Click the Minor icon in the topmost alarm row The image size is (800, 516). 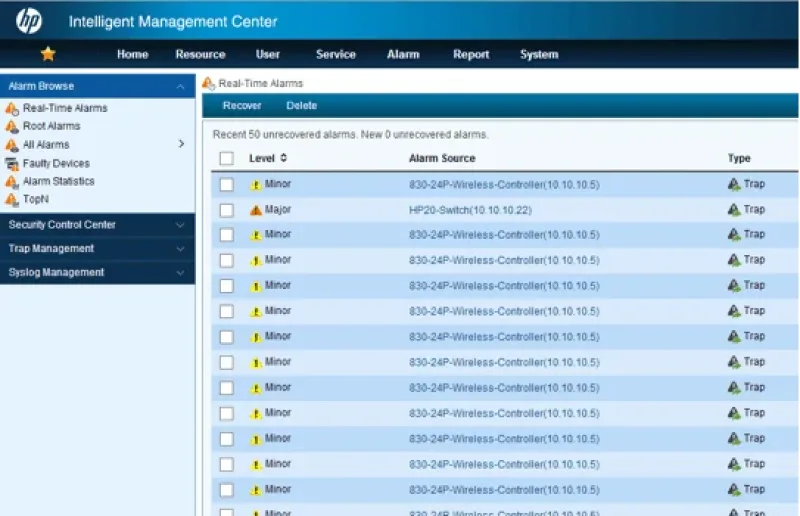pos(256,185)
